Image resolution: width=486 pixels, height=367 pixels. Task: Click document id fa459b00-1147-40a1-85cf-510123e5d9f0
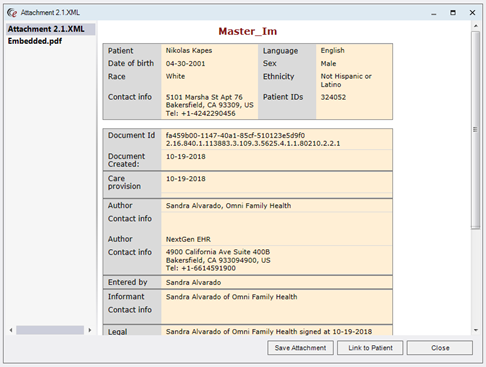click(x=235, y=135)
